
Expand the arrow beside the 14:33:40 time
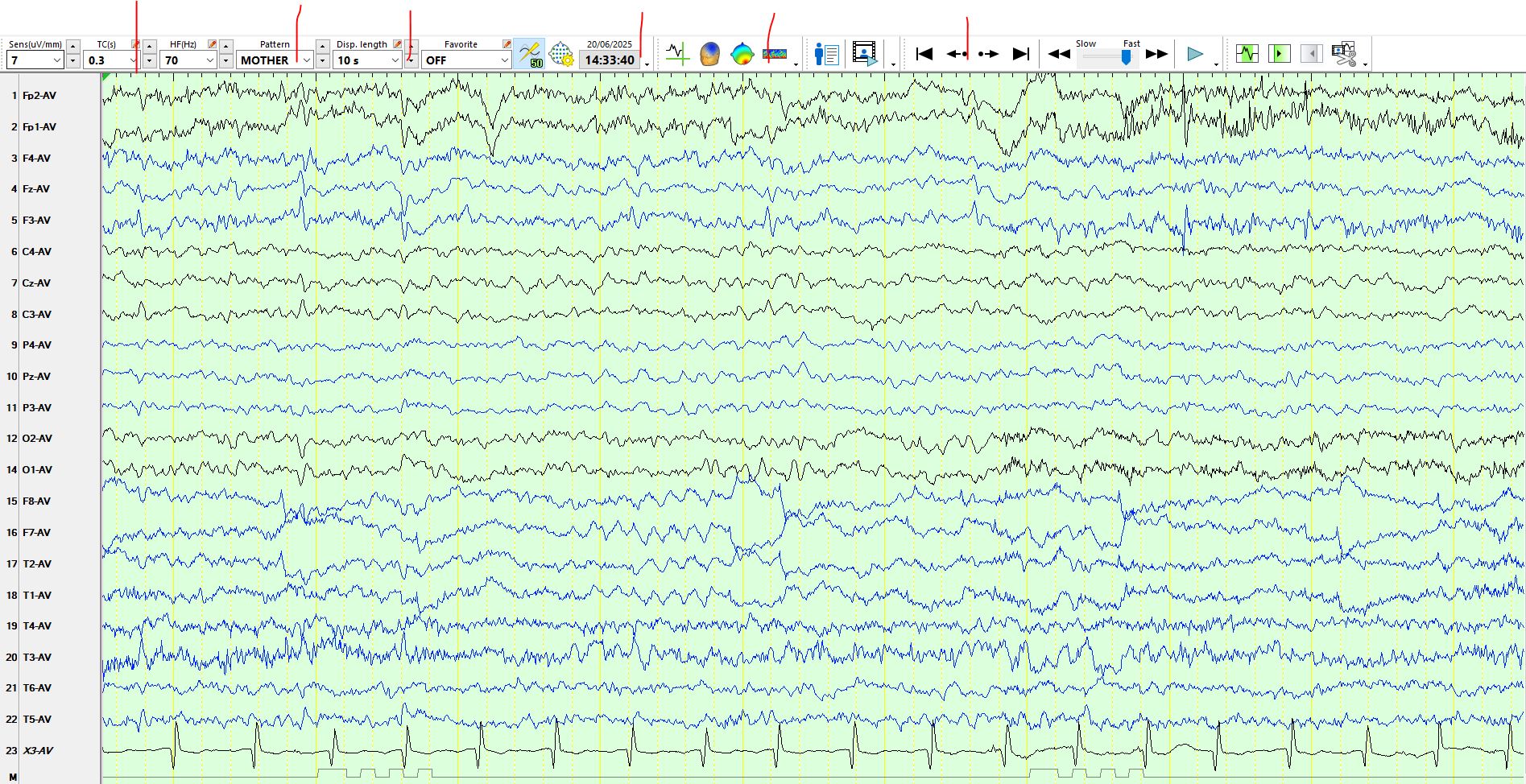pyautogui.click(x=647, y=64)
